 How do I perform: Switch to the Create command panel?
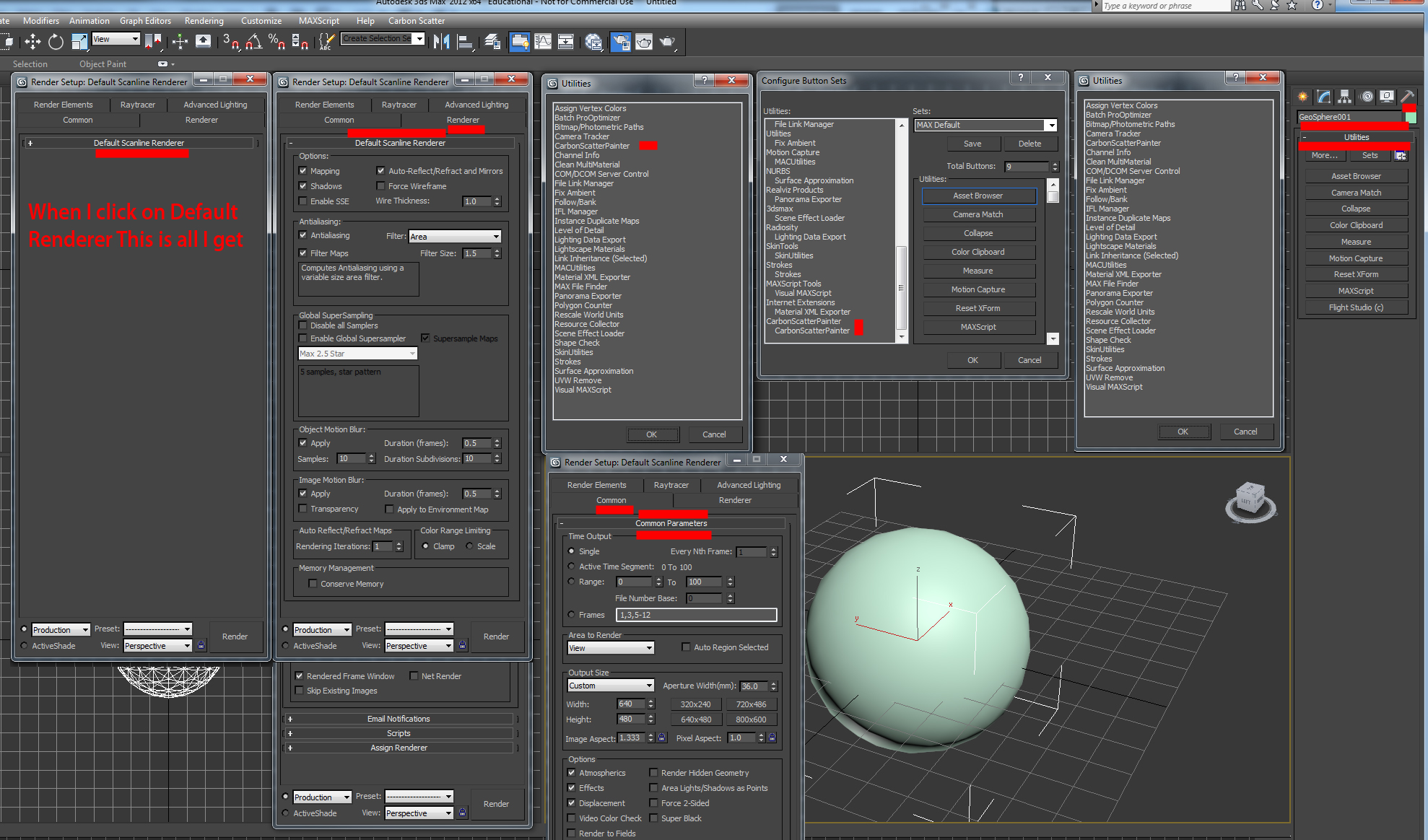[x=1302, y=97]
